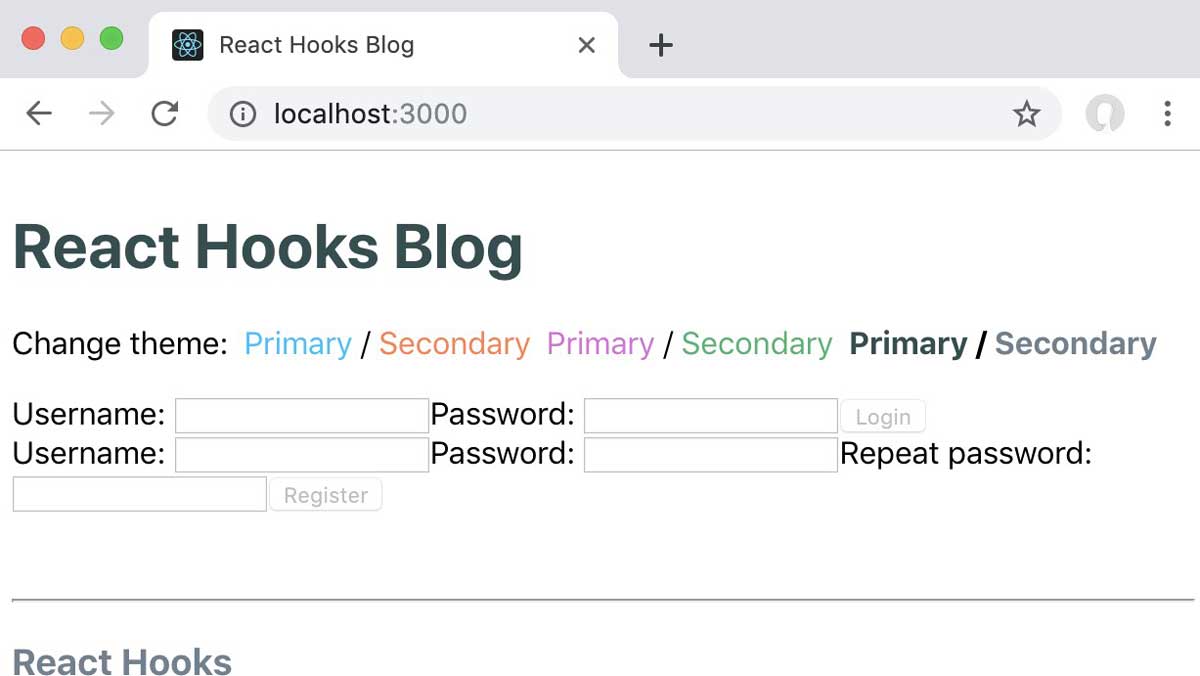Focus the login Username field

302,416
